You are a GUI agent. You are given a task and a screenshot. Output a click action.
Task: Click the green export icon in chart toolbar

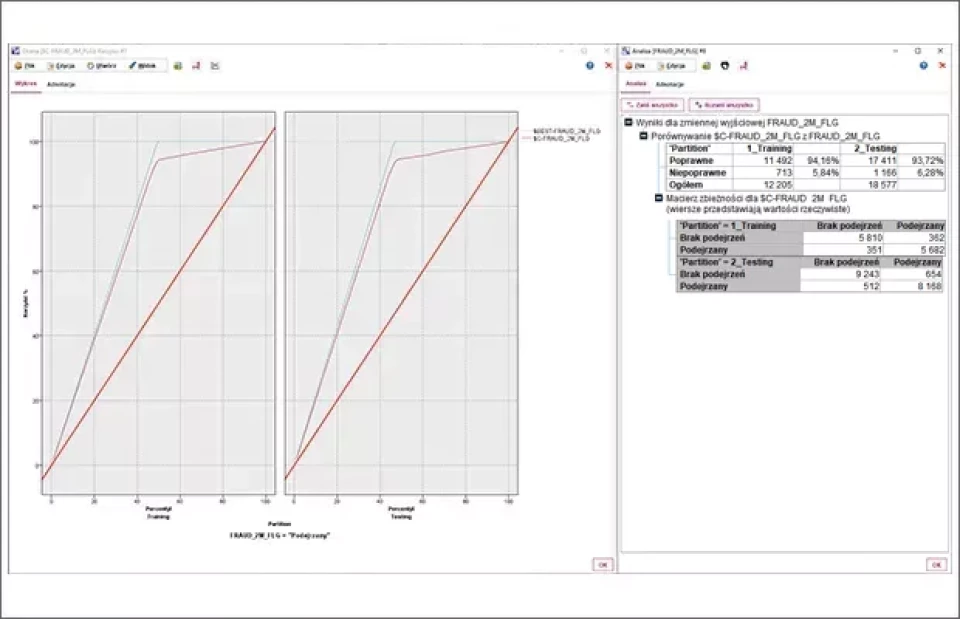click(177, 65)
